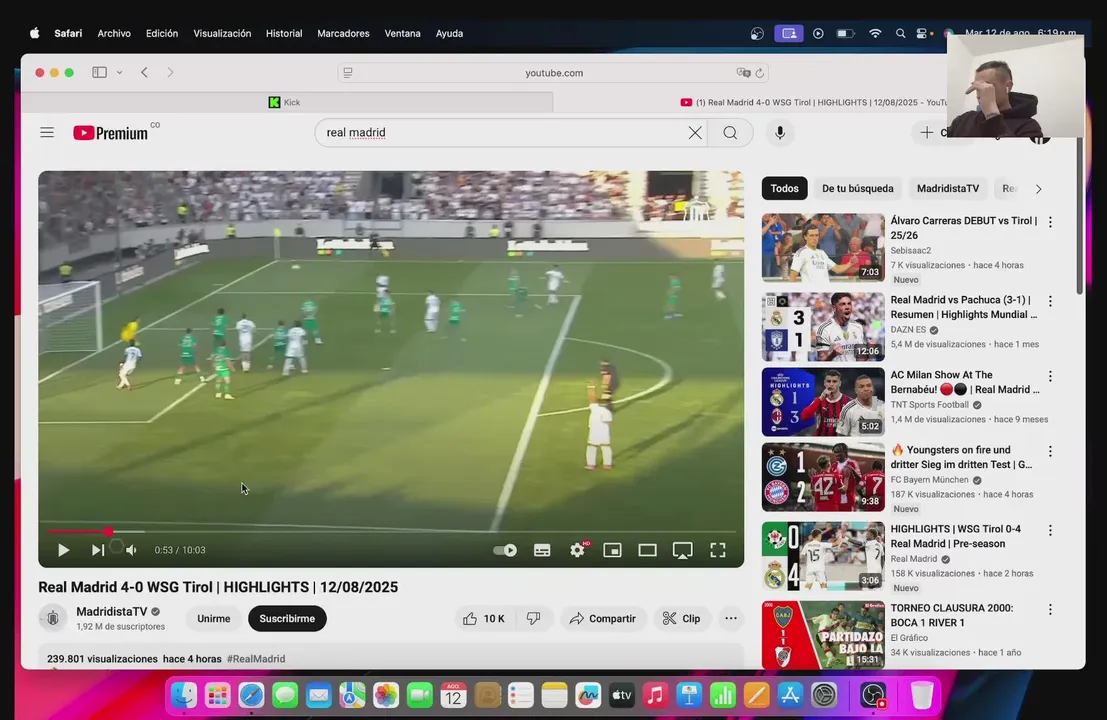Play the paused highlights video
The image size is (1107, 720).
click(63, 550)
